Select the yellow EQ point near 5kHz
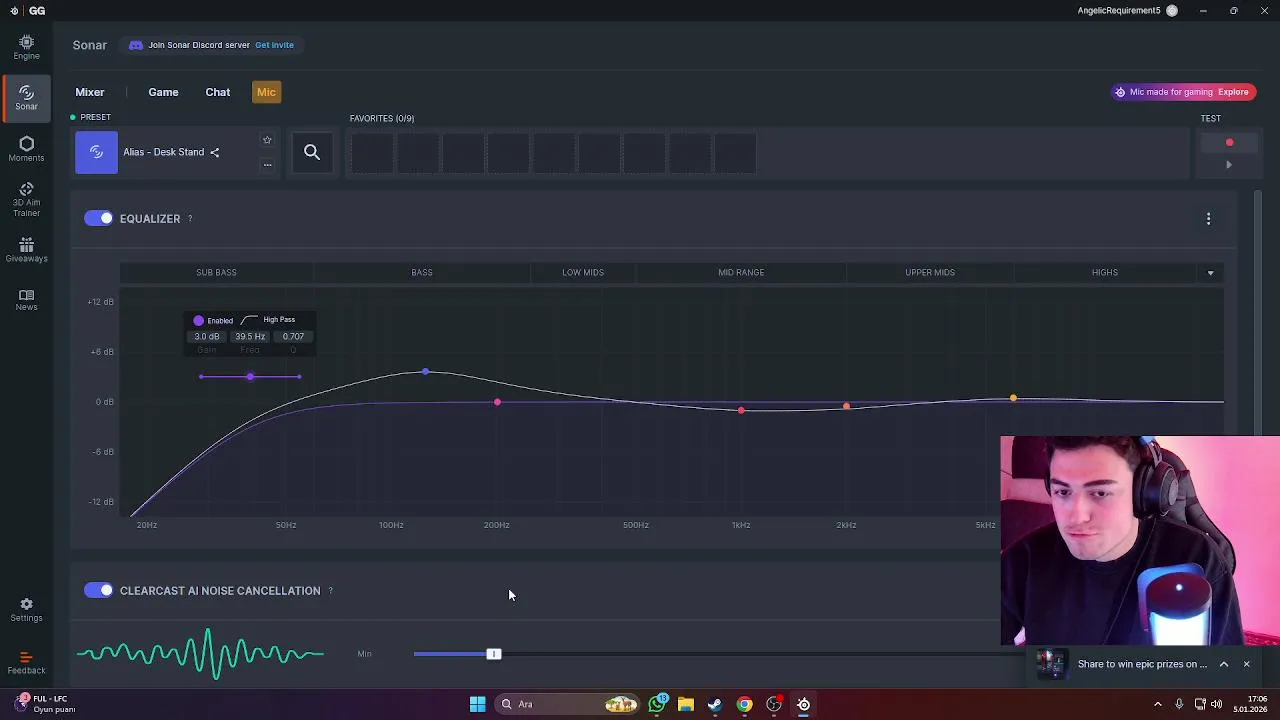This screenshot has width=1280, height=720. (1013, 398)
